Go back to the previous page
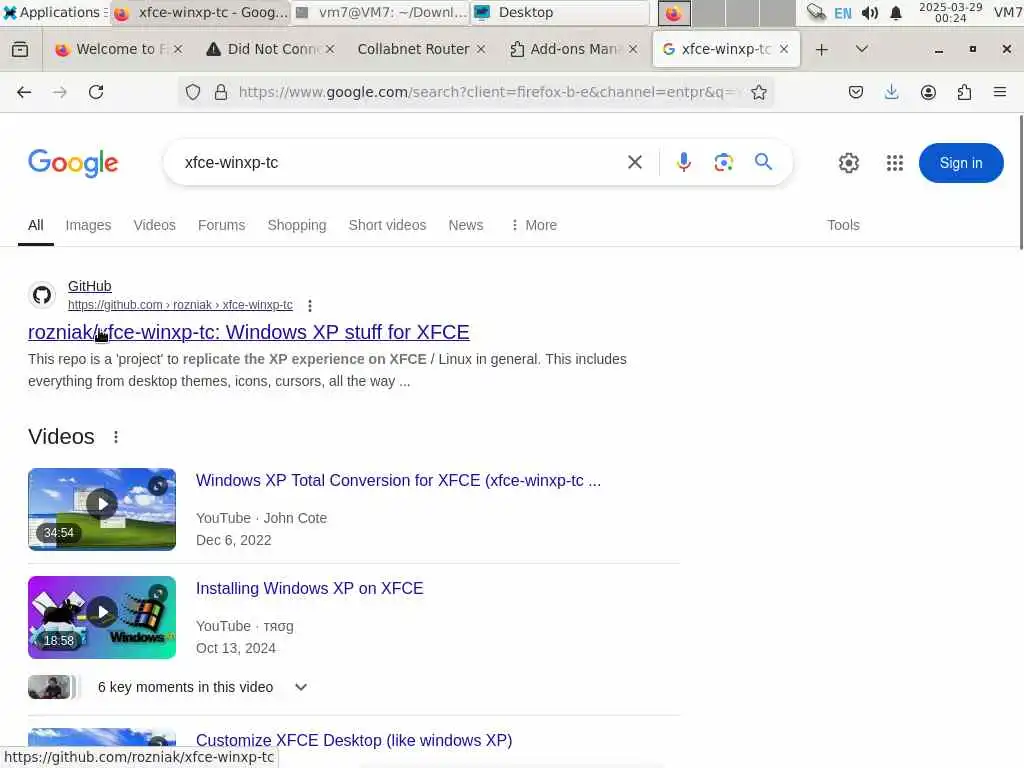The height and width of the screenshot is (768, 1024). (24, 92)
